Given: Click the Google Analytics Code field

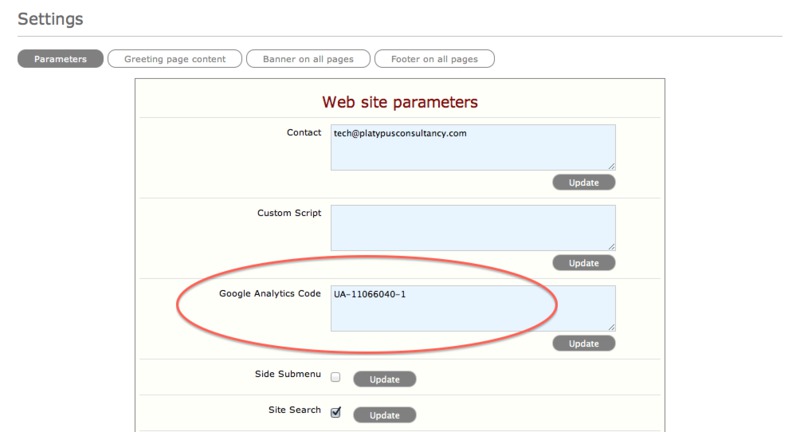Looking at the screenshot, I should (x=472, y=307).
